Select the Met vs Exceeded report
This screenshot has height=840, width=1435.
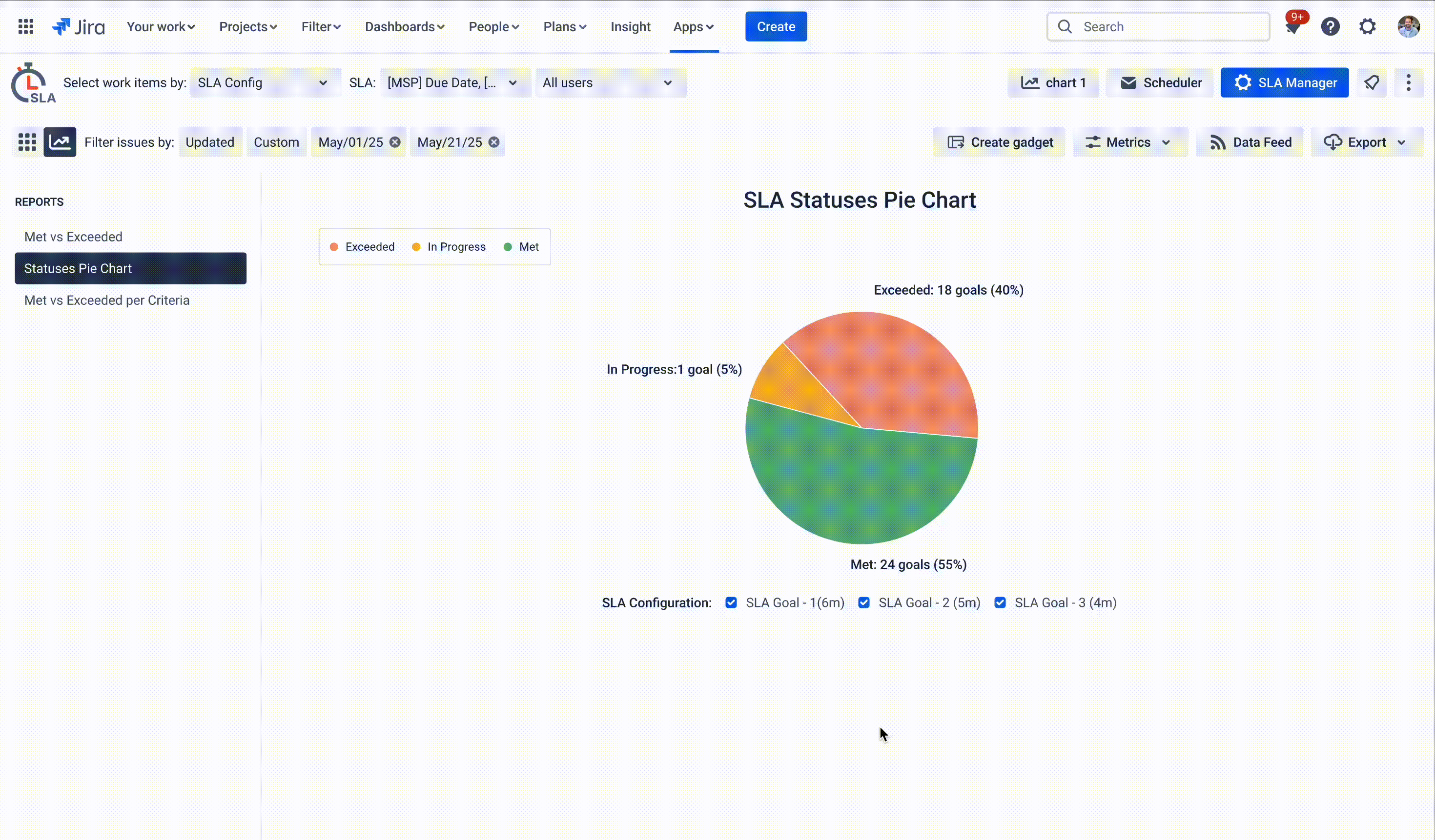(130, 237)
